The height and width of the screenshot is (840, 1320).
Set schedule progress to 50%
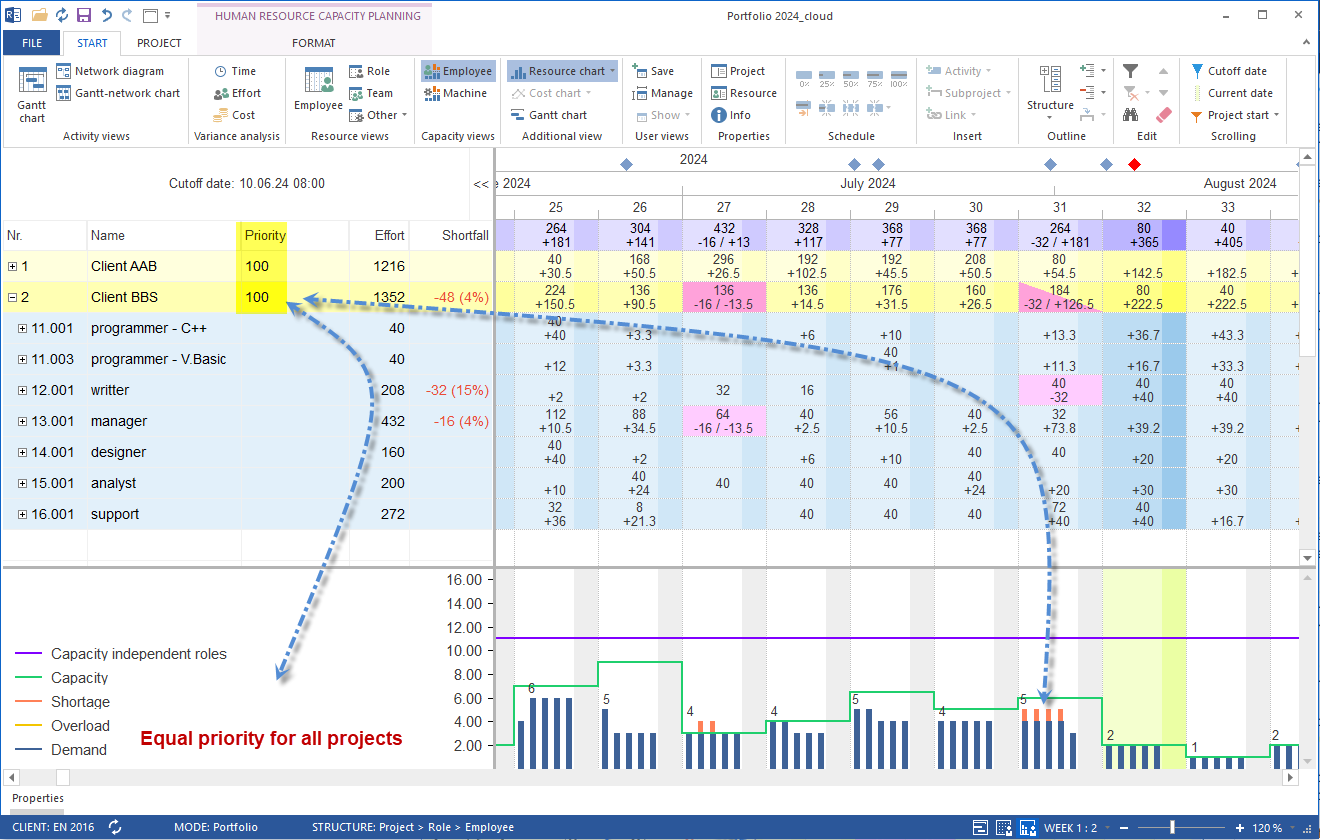(x=851, y=78)
